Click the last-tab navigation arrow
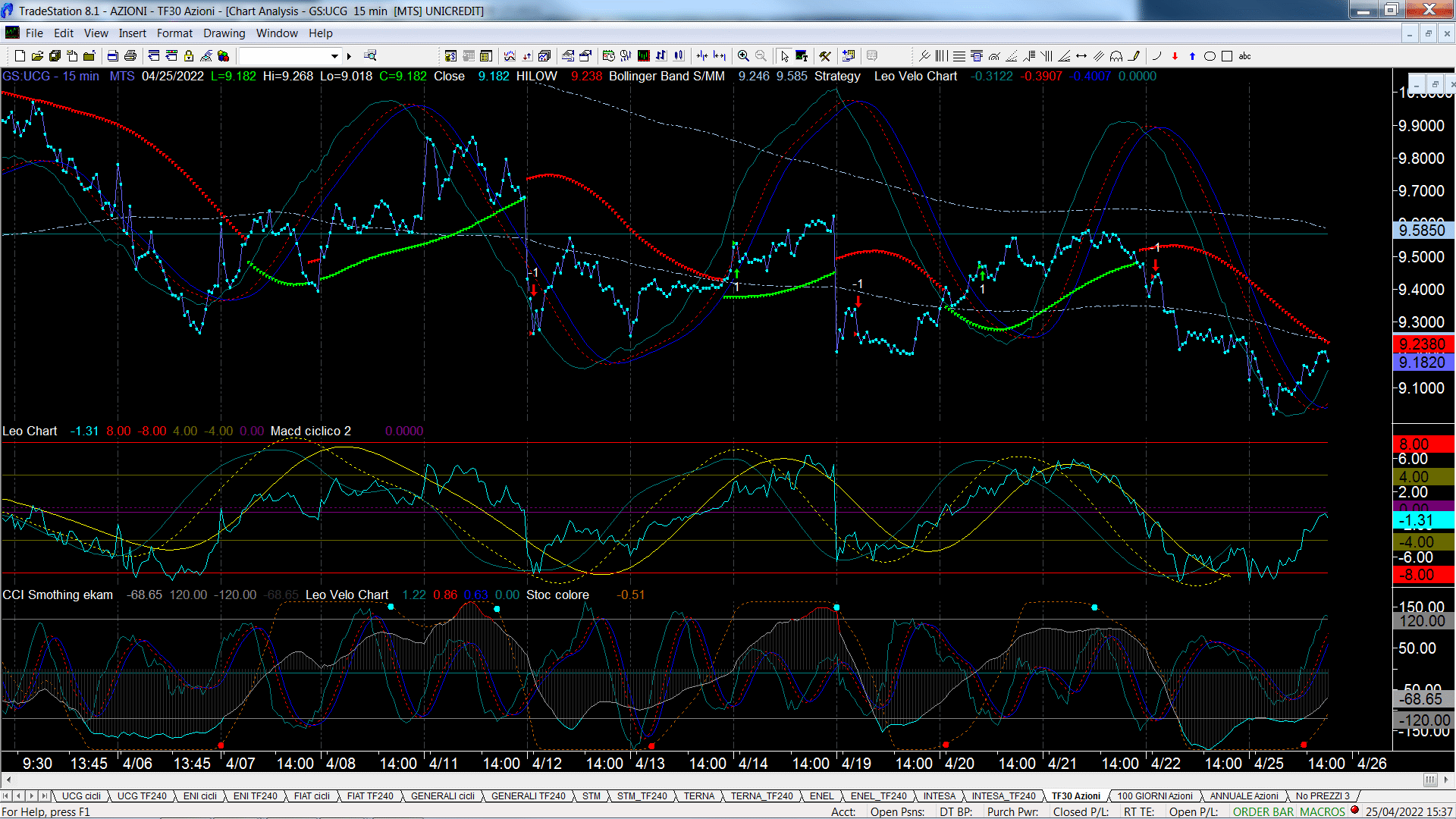This screenshot has width=1456, height=819. (x=45, y=795)
